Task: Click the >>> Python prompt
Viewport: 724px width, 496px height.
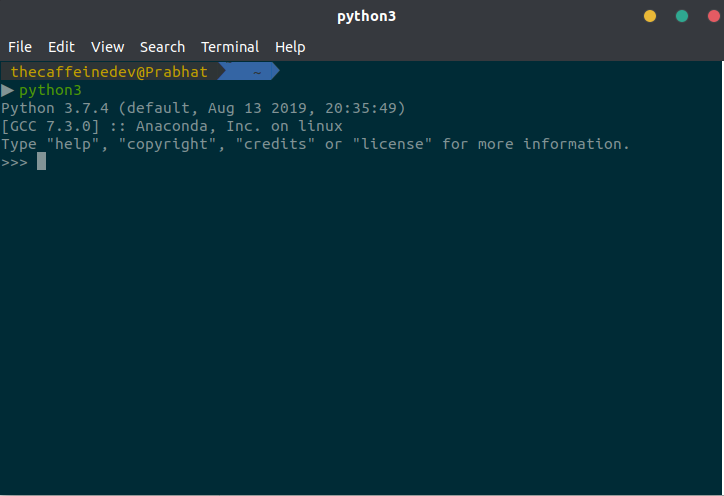Action: pos(15,162)
